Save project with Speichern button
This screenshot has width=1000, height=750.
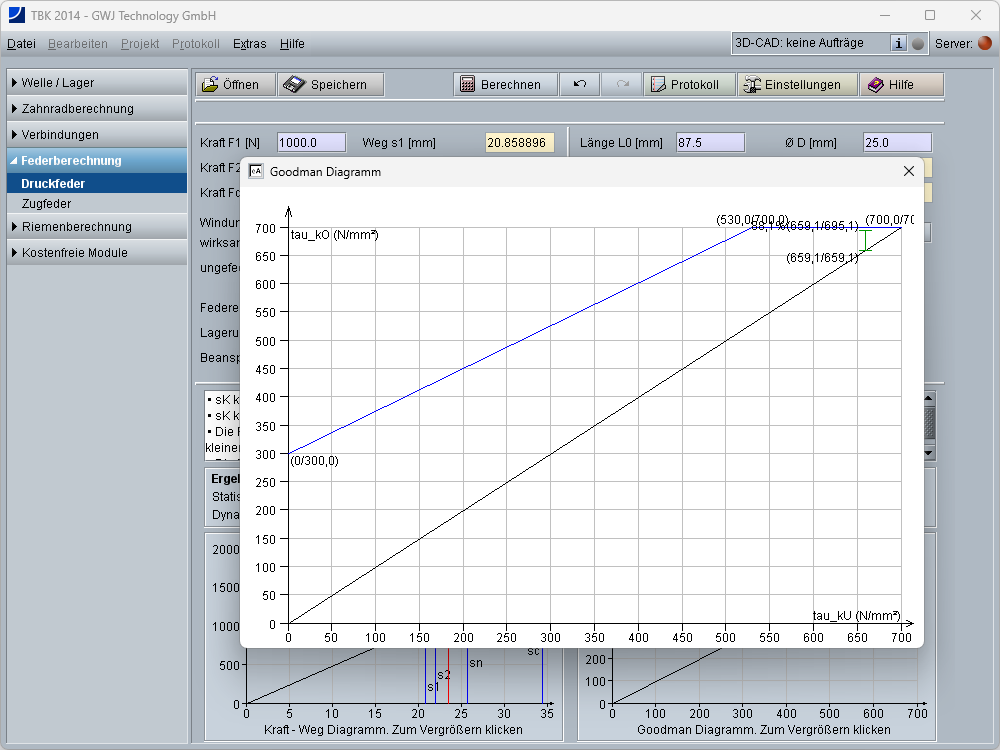tap(329, 85)
